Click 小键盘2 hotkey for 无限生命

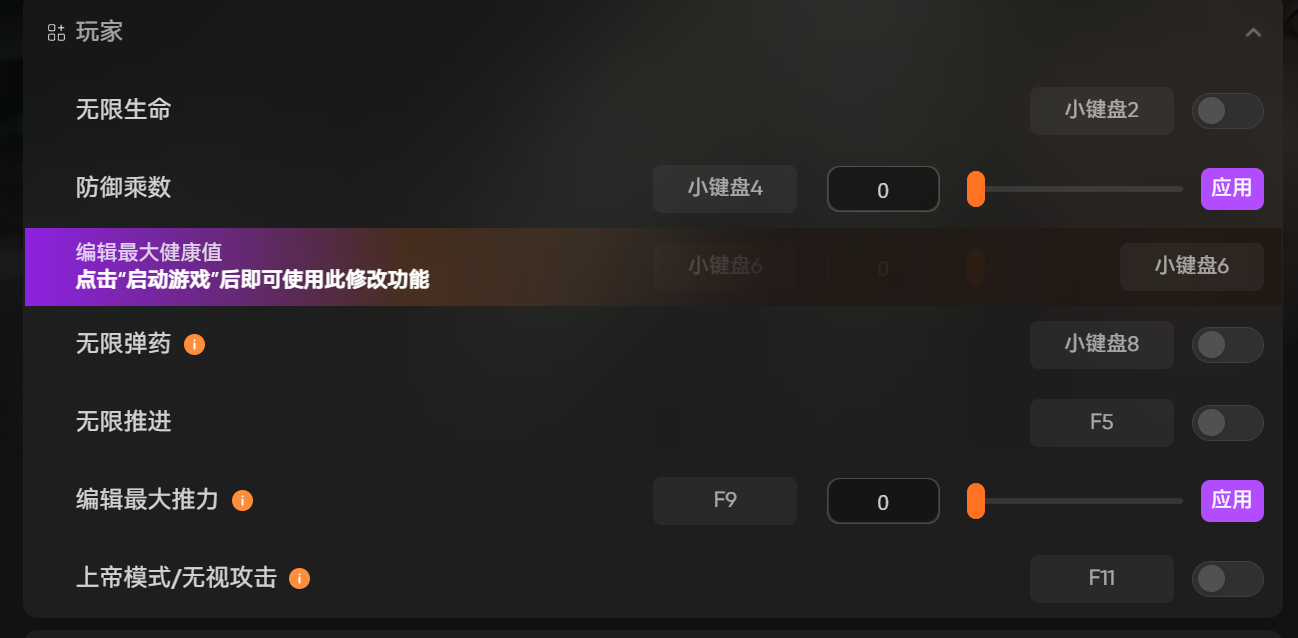pyautogui.click(x=1101, y=110)
